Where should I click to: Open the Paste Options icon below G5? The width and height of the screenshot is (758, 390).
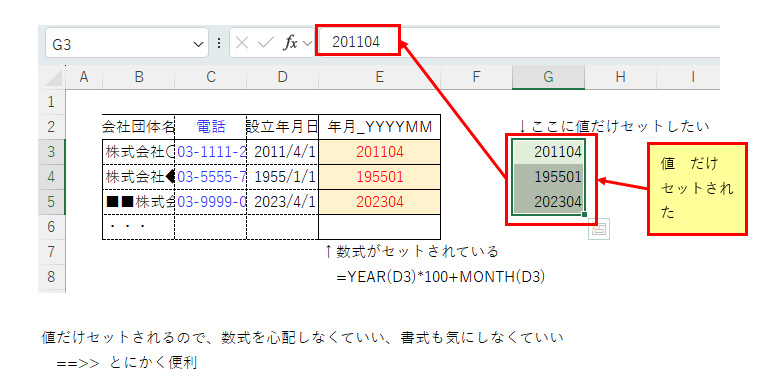[599, 229]
